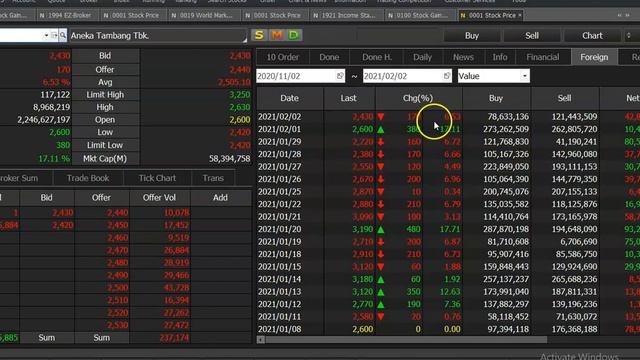Viewport: 640px width, 360px height.
Task: Click the last price 3,190 cell
Action: click(362, 229)
